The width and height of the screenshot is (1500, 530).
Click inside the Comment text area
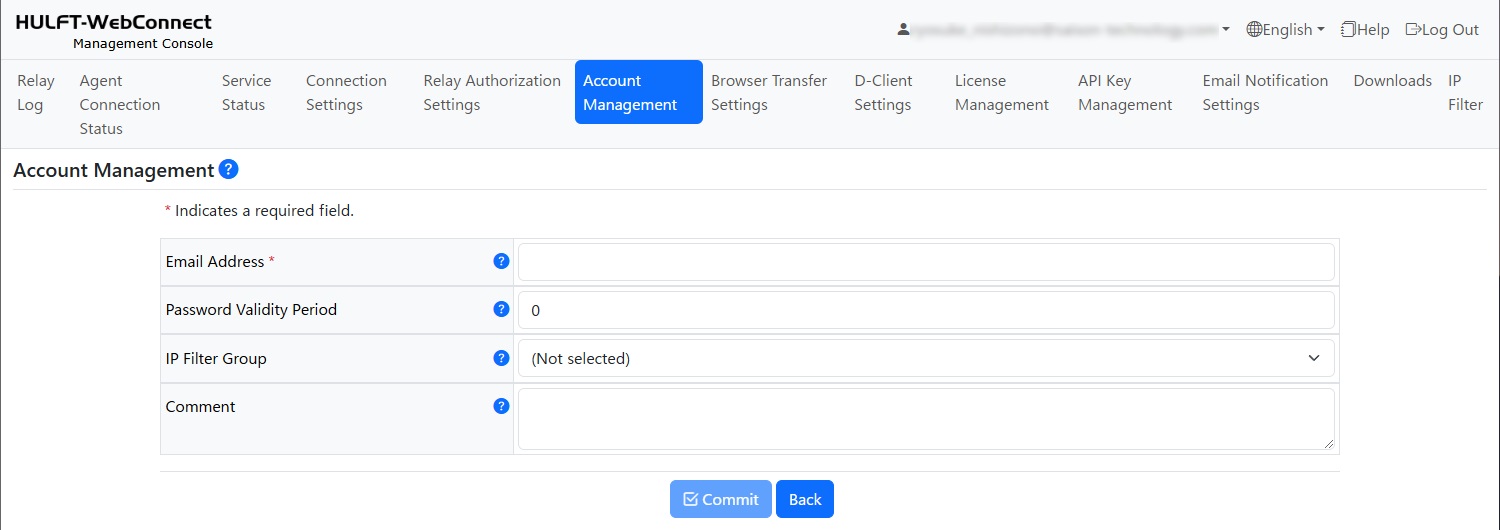tap(925, 419)
